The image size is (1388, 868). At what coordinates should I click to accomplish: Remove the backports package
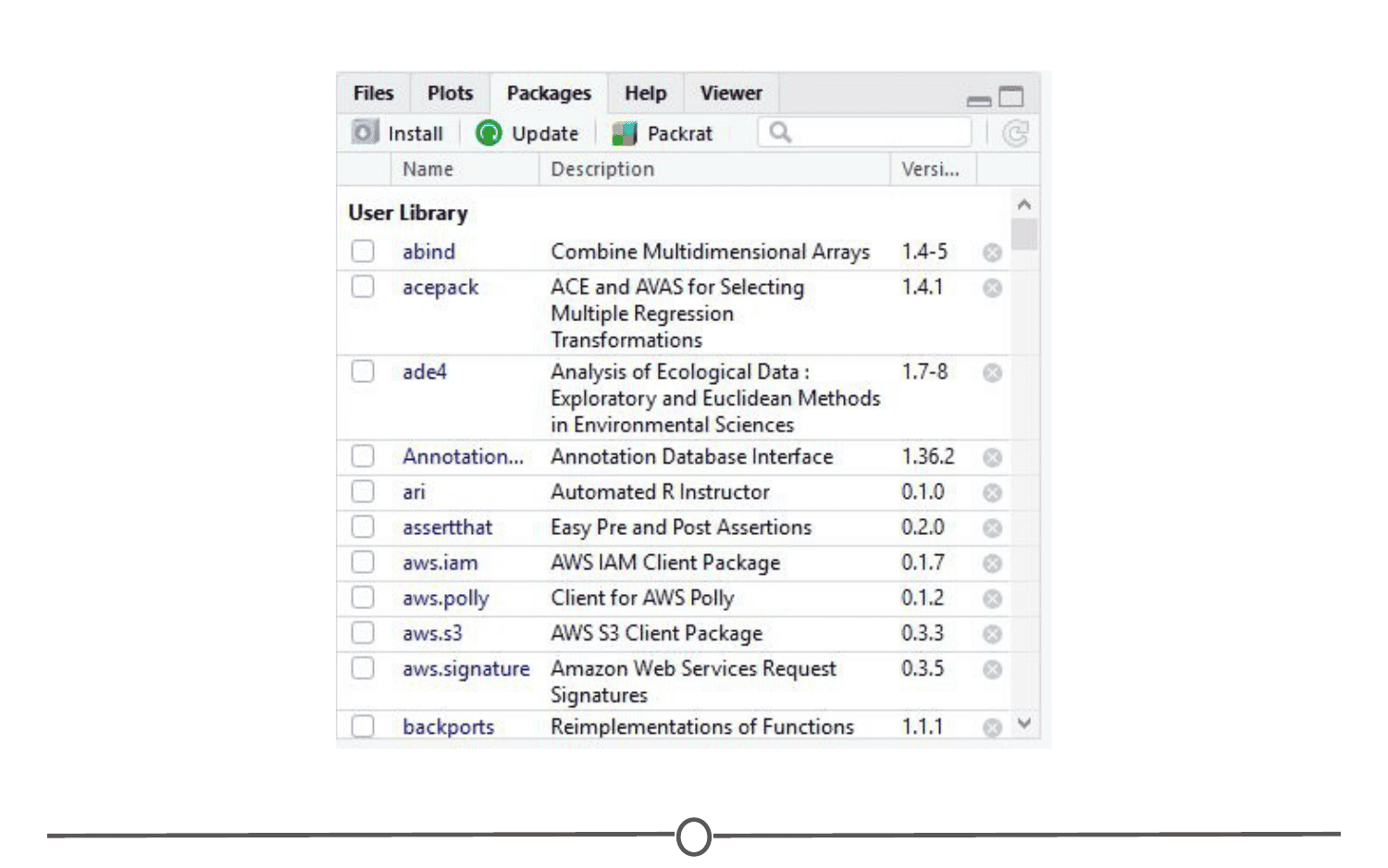(x=992, y=728)
